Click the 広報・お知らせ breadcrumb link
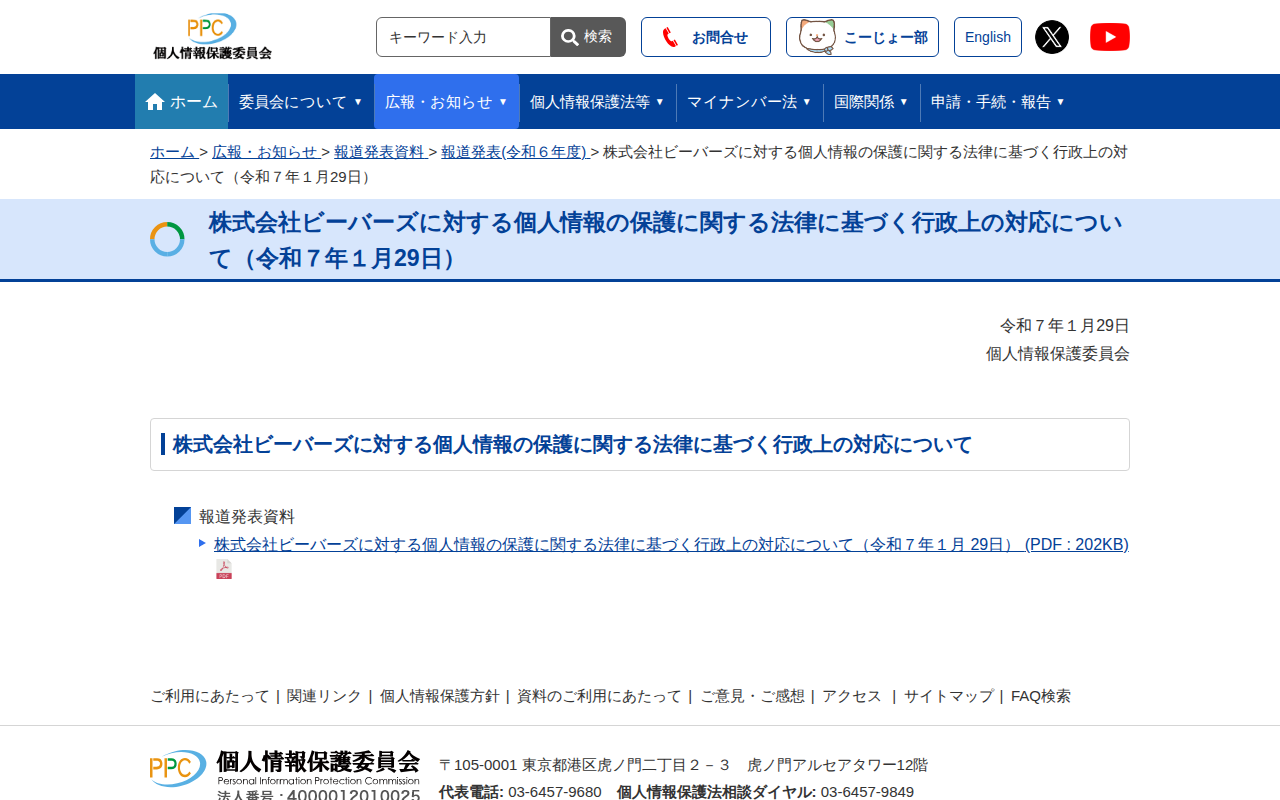 [x=265, y=152]
